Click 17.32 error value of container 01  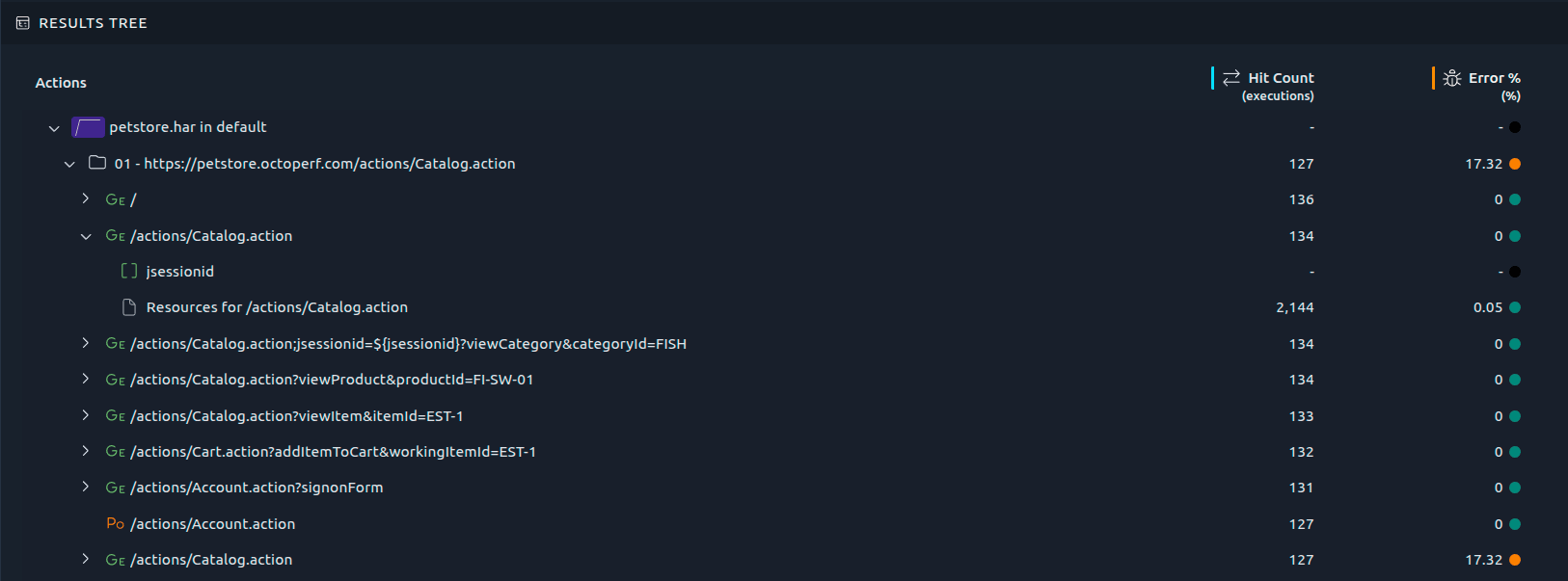click(x=1484, y=164)
